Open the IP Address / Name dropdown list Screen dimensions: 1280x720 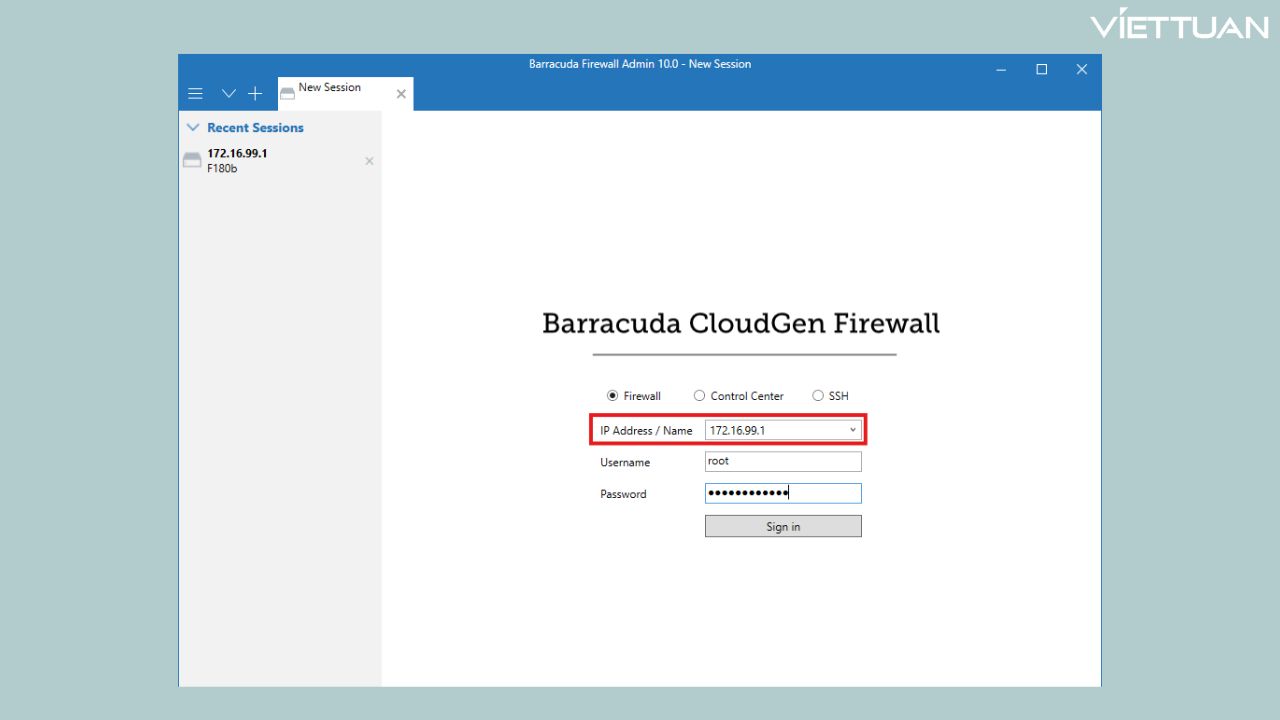851,429
